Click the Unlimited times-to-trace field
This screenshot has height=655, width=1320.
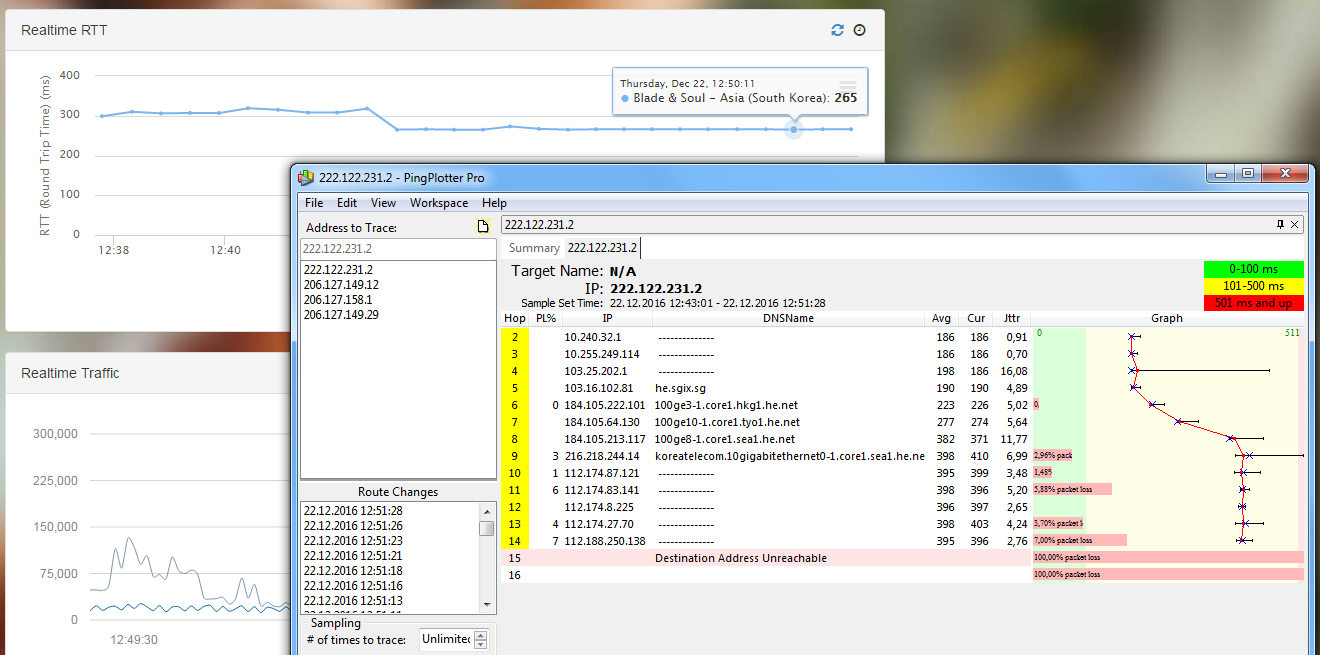[x=446, y=639]
